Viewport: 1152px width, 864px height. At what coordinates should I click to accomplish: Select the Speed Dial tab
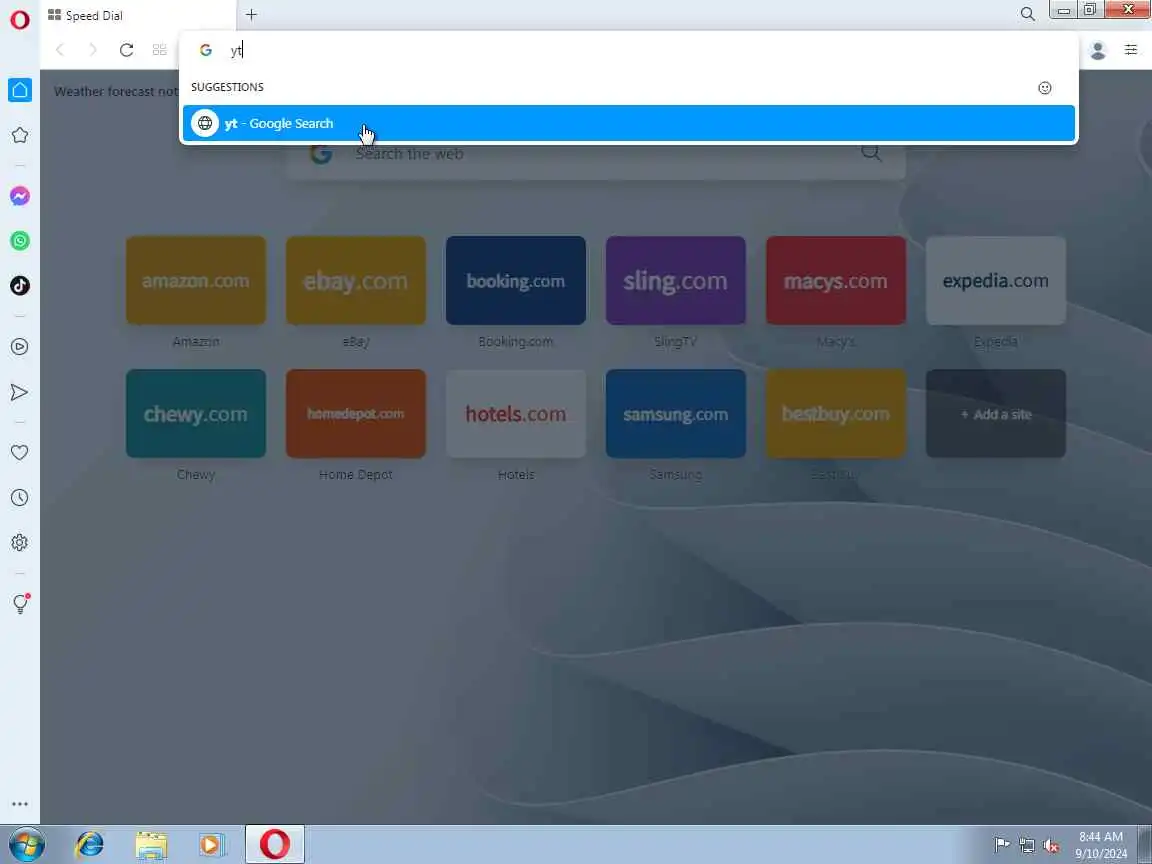tap(137, 15)
